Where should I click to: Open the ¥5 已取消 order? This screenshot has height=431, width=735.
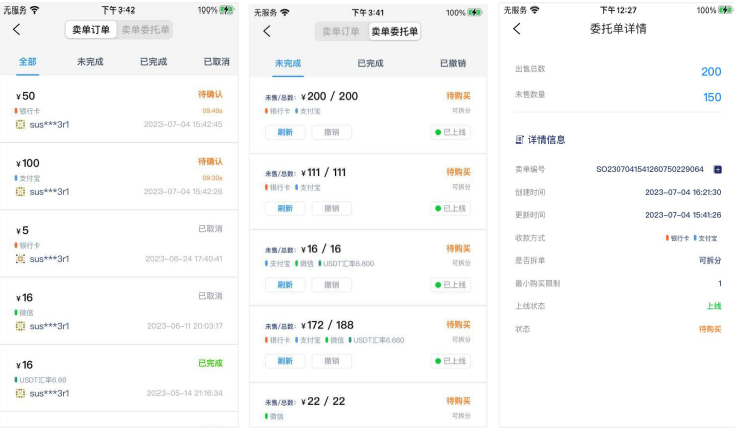click(119, 244)
